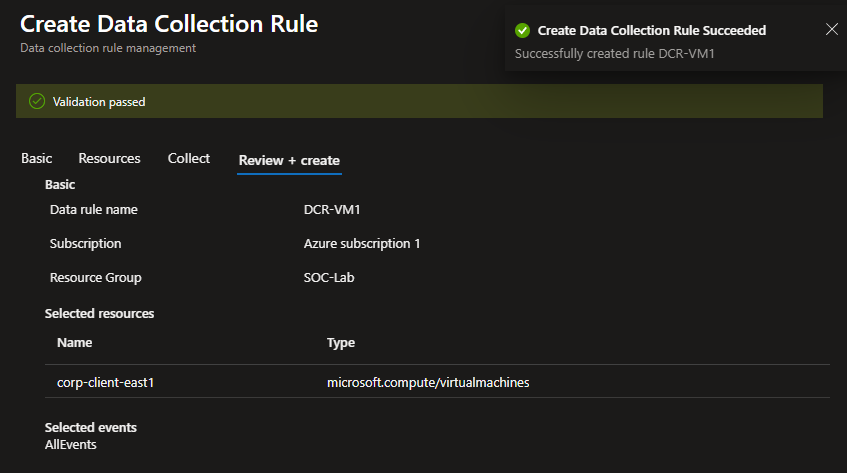Switch to the Basic tab

click(37, 159)
